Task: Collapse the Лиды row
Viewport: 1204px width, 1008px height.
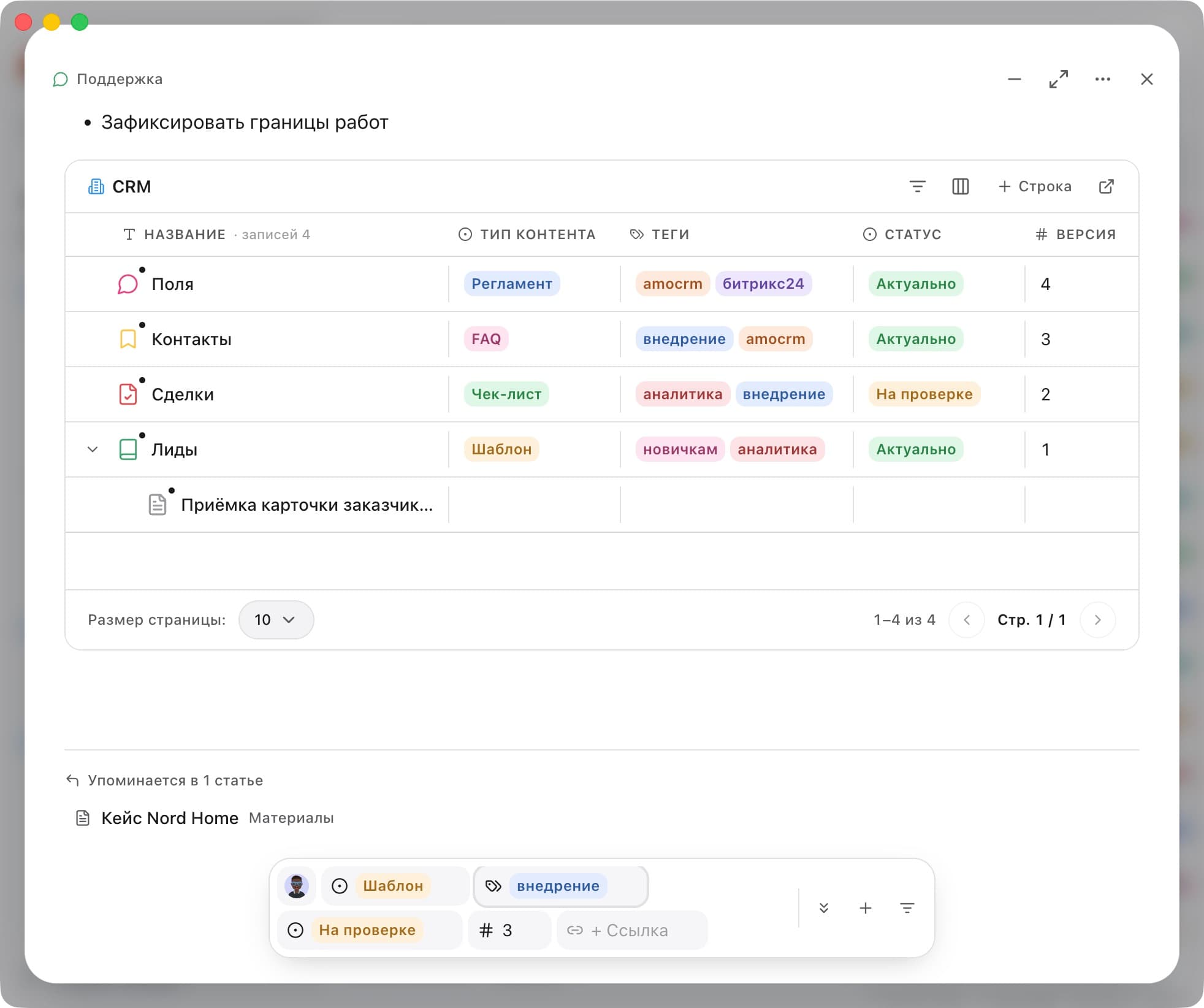Action: click(x=93, y=449)
